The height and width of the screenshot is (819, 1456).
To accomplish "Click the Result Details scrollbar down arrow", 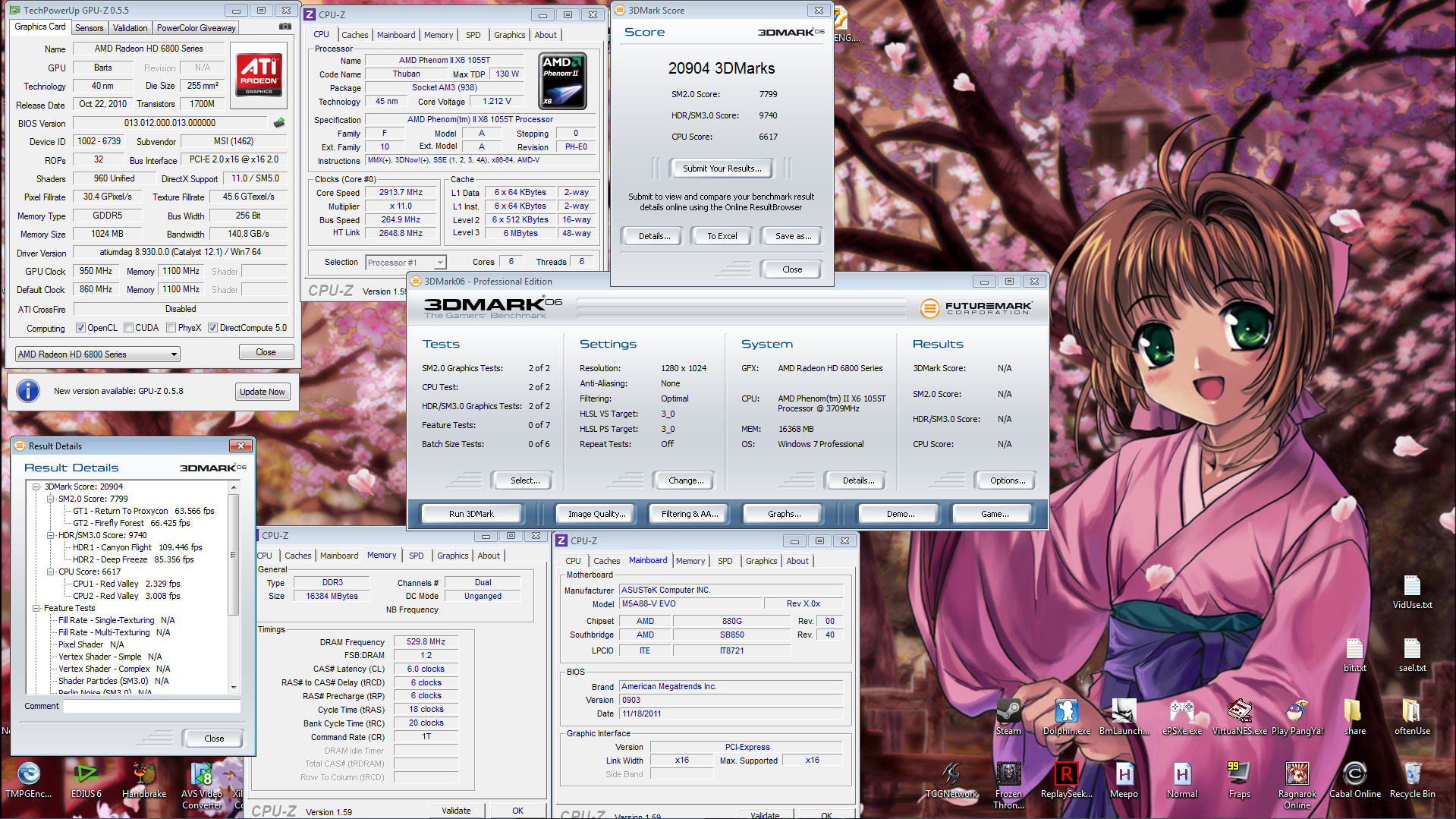I will (x=234, y=688).
